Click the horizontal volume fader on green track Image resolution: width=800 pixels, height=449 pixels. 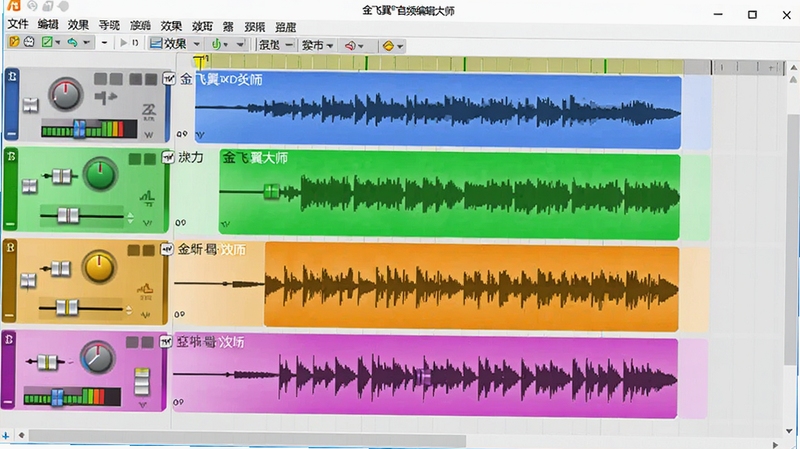(x=82, y=216)
